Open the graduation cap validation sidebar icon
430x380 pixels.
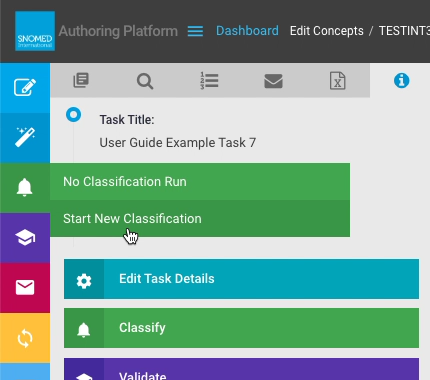(x=25, y=238)
